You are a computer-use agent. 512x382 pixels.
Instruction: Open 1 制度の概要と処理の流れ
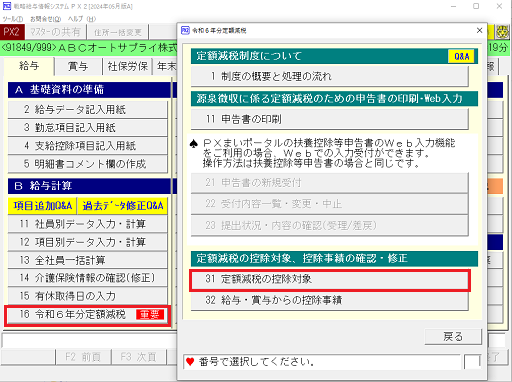click(329, 76)
